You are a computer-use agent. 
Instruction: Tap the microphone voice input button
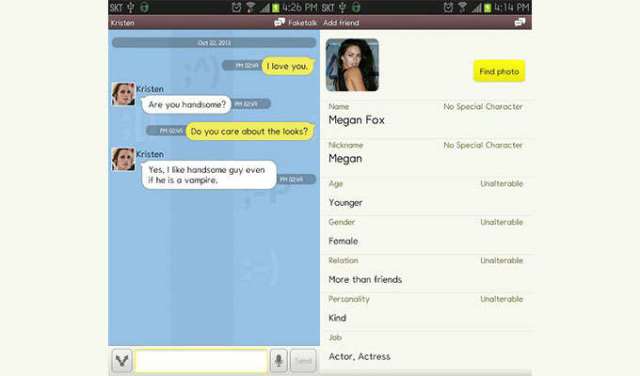279,360
